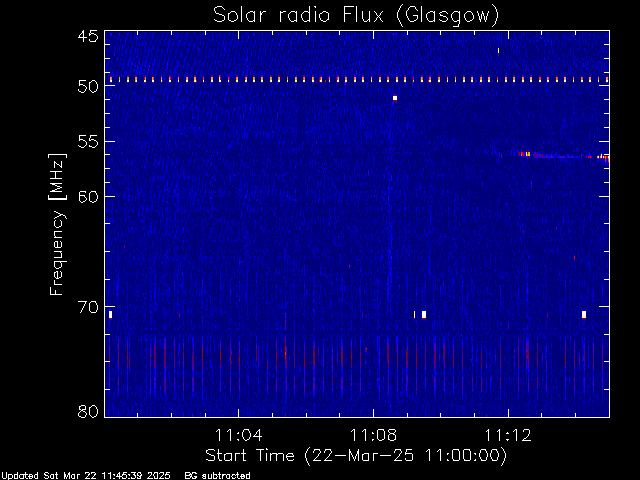Click the 11:08 time tick label
This screenshot has height=480, width=640.
tap(373, 435)
